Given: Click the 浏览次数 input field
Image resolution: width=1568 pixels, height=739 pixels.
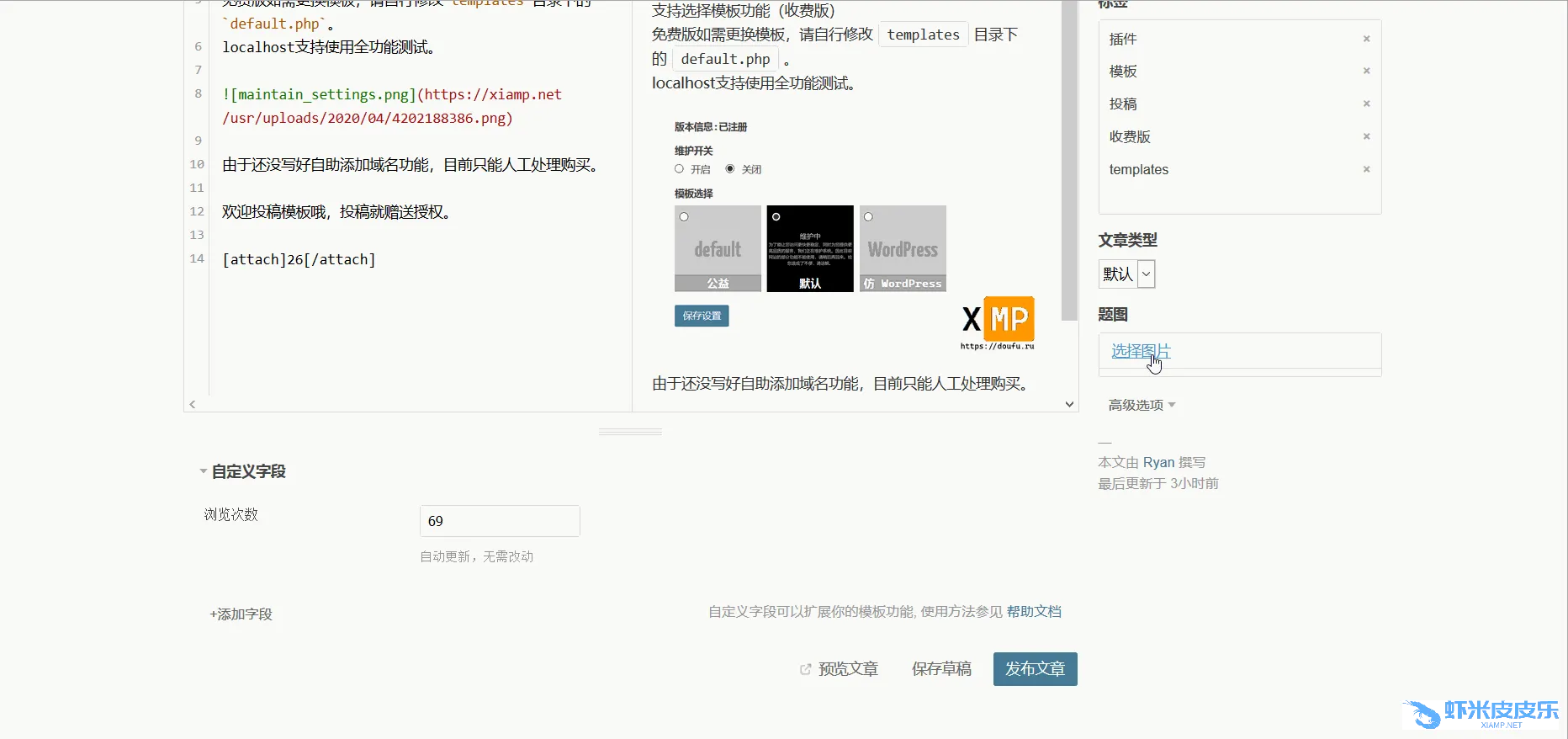Looking at the screenshot, I should pos(500,521).
